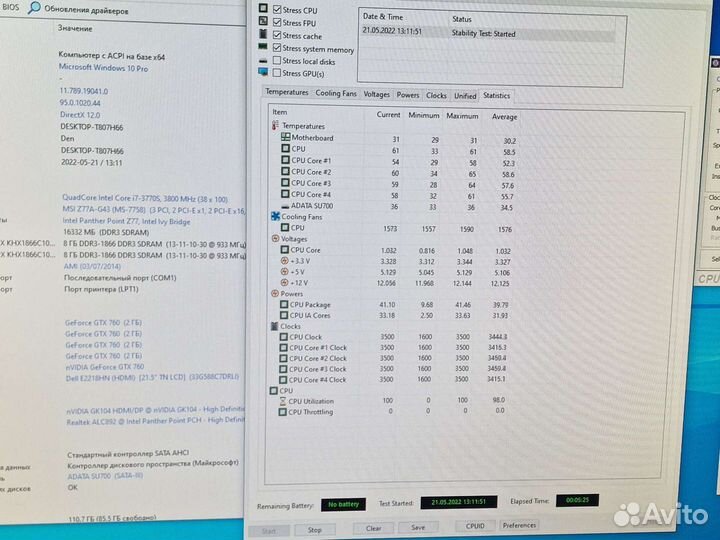Image resolution: width=720 pixels, height=540 pixels.
Task: Click the CPU Core #4 icon
Action: coord(285,194)
